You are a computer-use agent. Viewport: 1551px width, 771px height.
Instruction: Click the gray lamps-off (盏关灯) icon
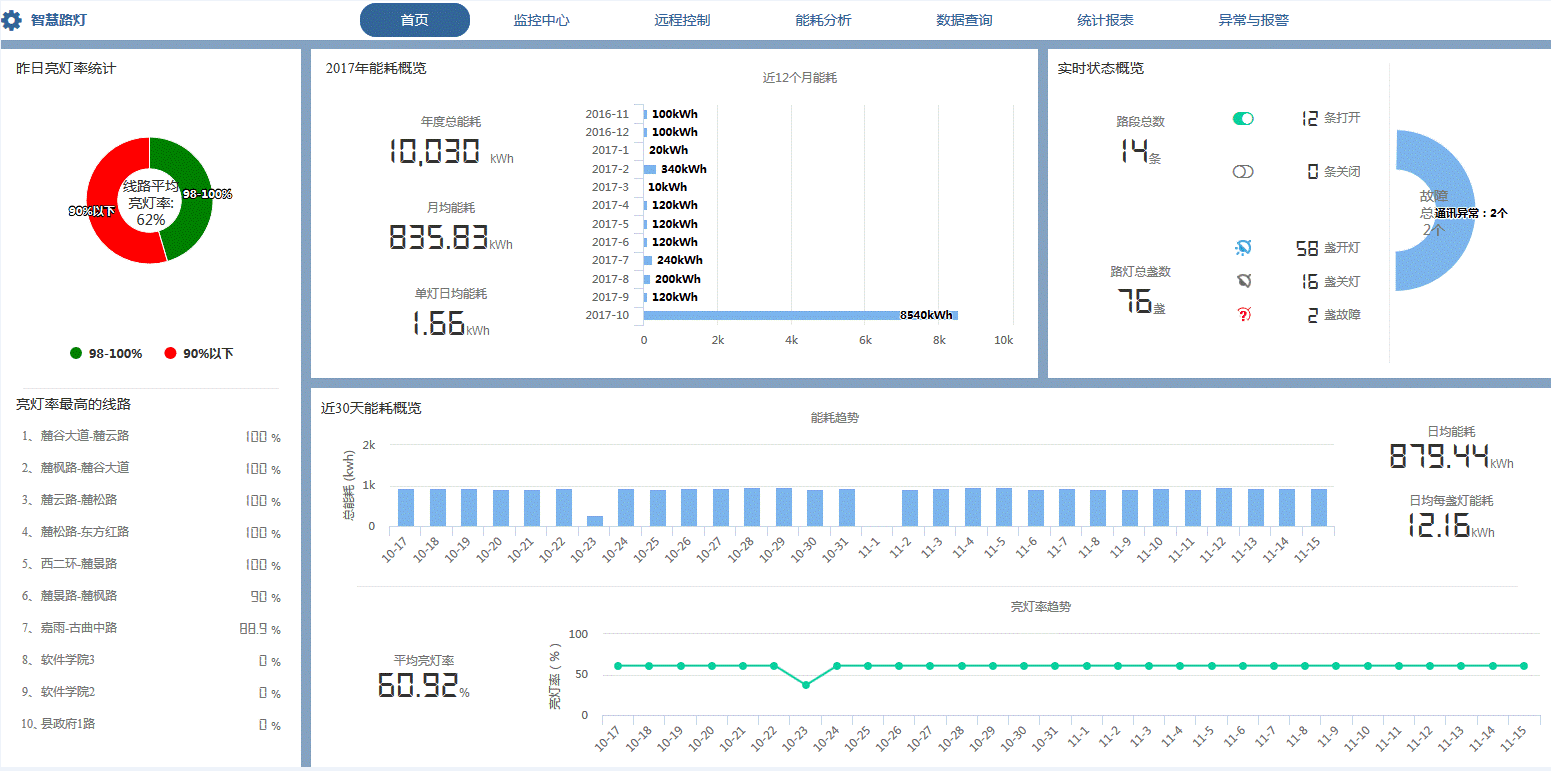click(x=1243, y=281)
